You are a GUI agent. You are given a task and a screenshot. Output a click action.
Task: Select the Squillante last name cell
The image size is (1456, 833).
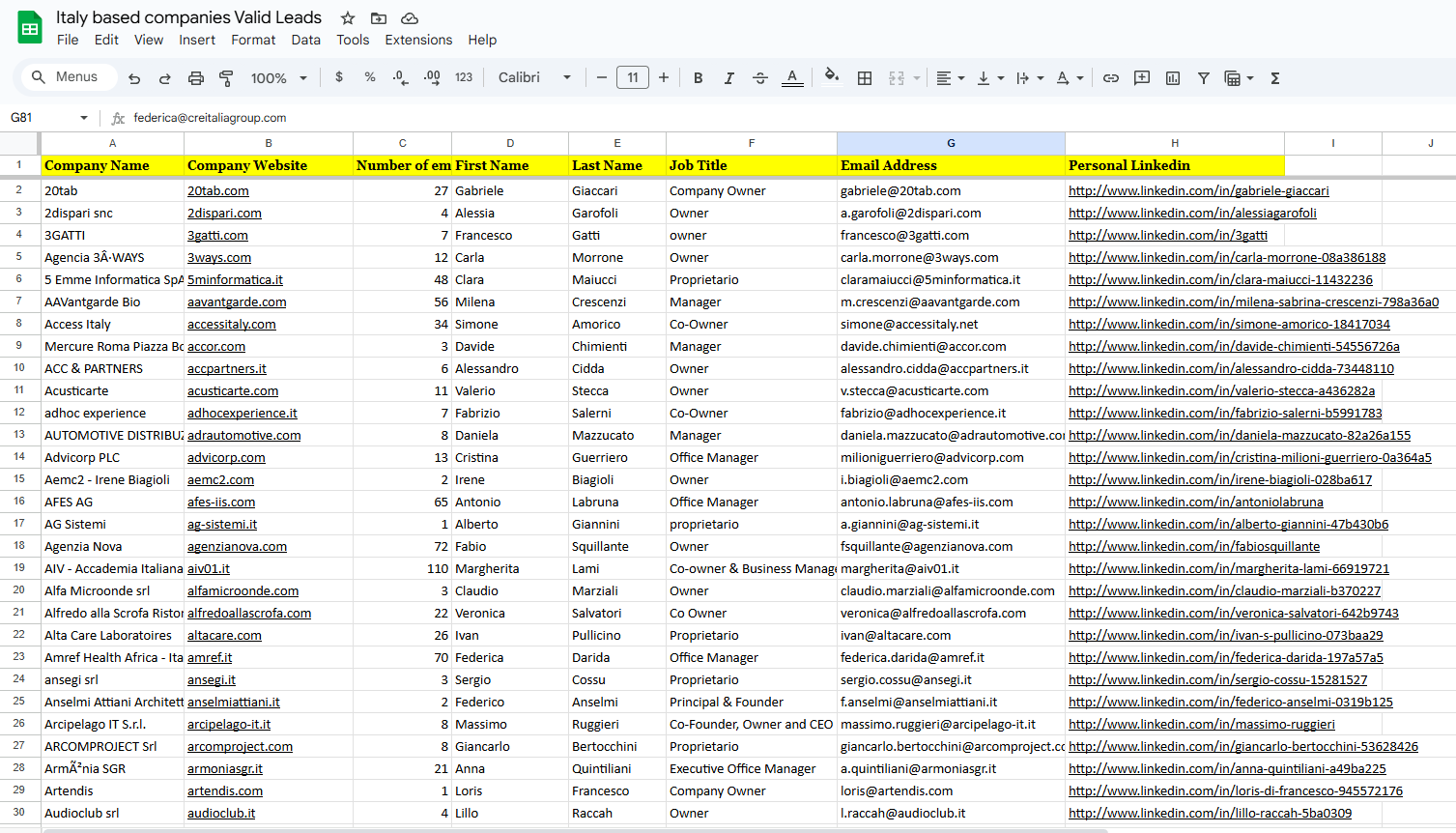[617, 547]
